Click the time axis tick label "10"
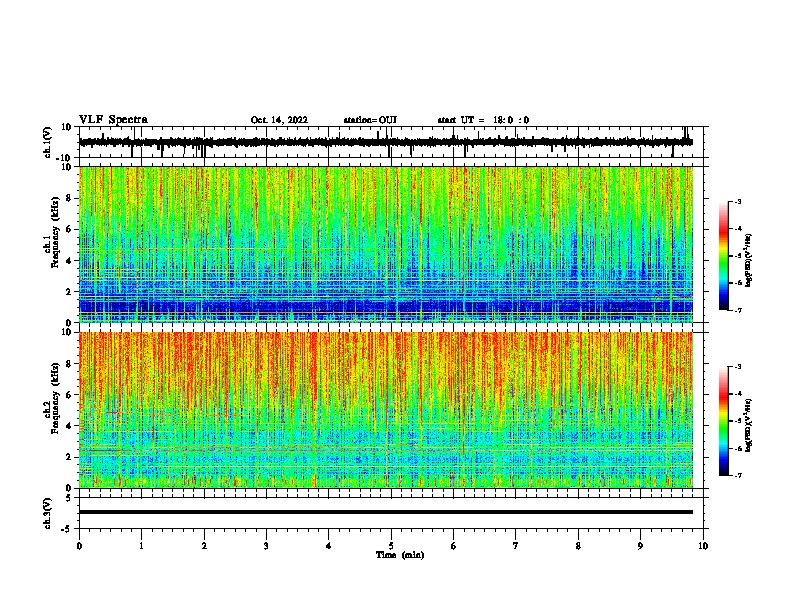Image resolution: width=792 pixels, height=612 pixels. pos(703,546)
